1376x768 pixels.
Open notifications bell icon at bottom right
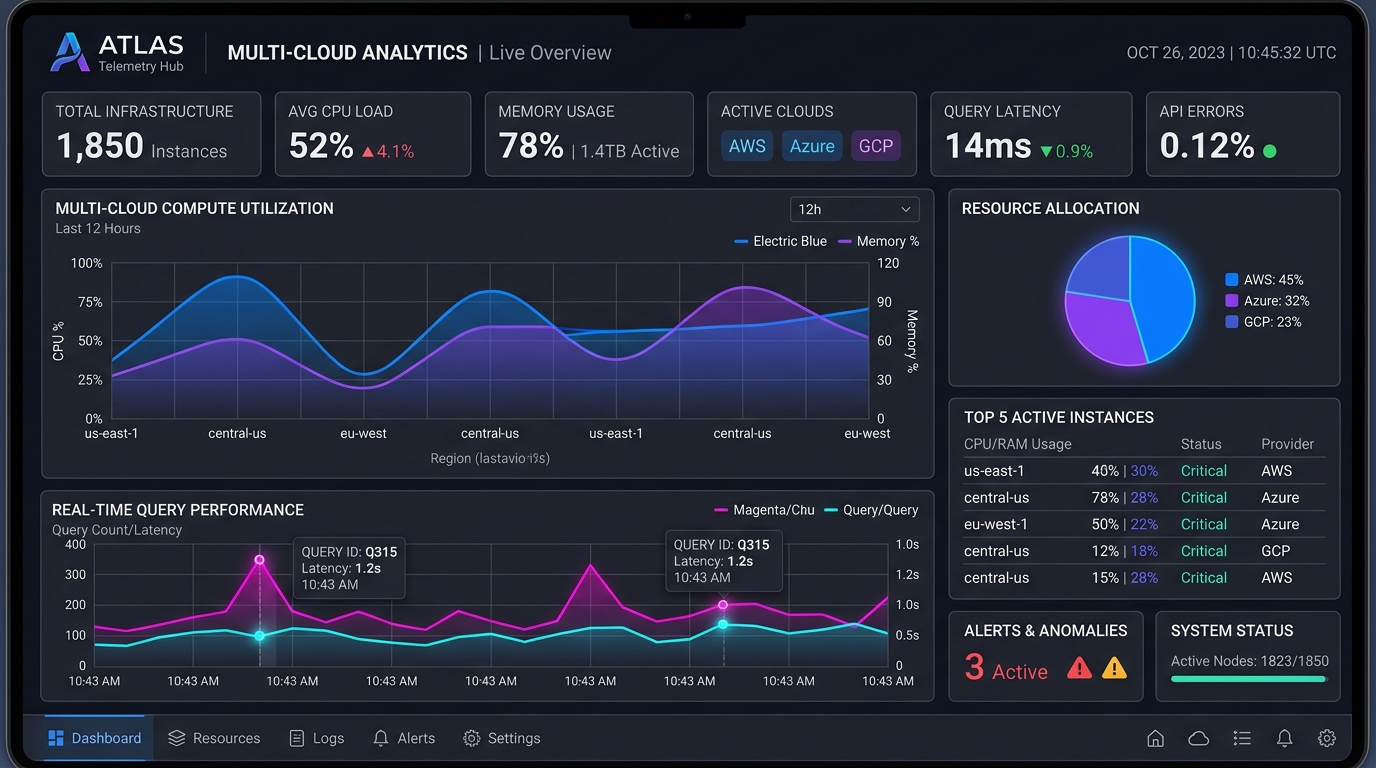coord(1285,738)
